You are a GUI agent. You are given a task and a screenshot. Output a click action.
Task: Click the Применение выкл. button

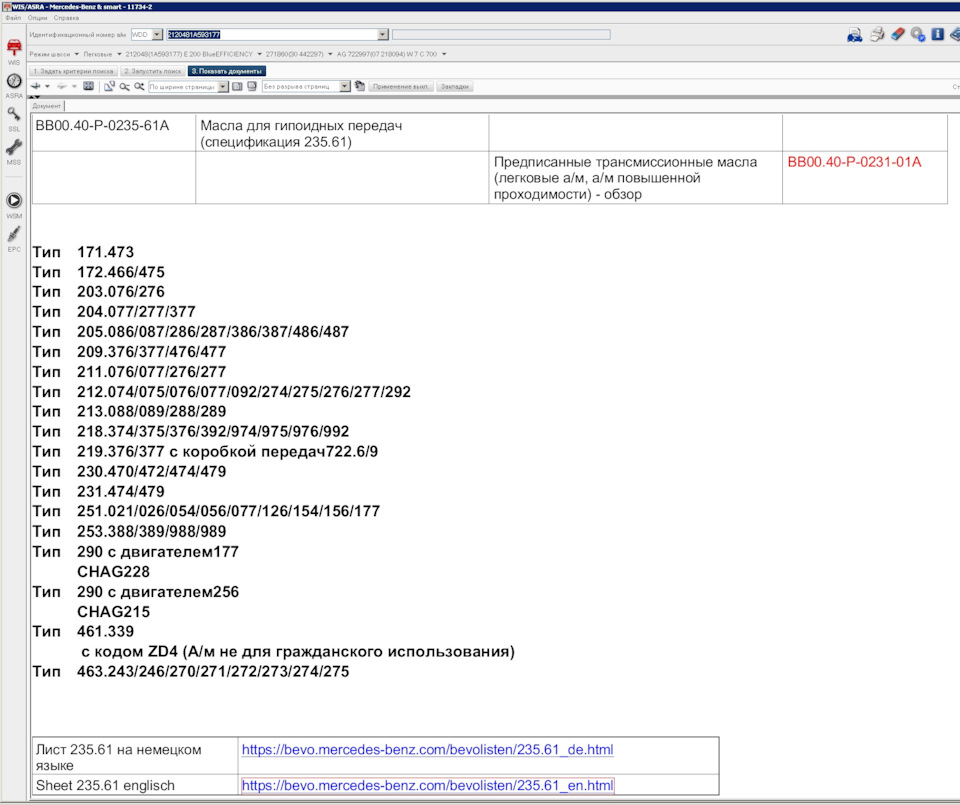tap(400, 86)
